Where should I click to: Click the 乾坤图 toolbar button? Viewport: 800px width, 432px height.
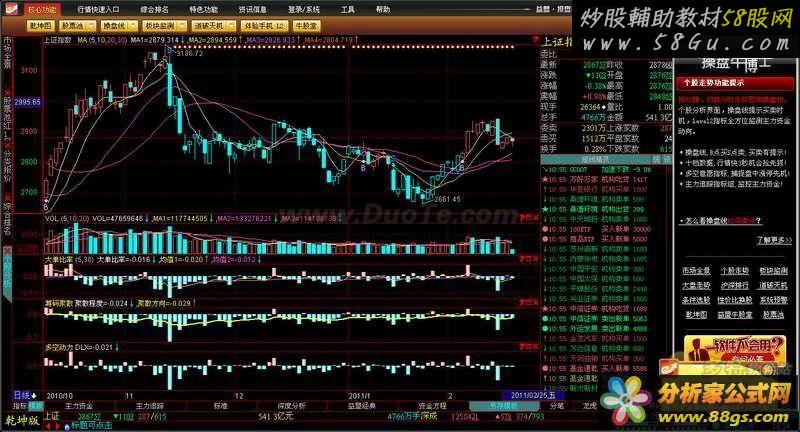(40, 26)
